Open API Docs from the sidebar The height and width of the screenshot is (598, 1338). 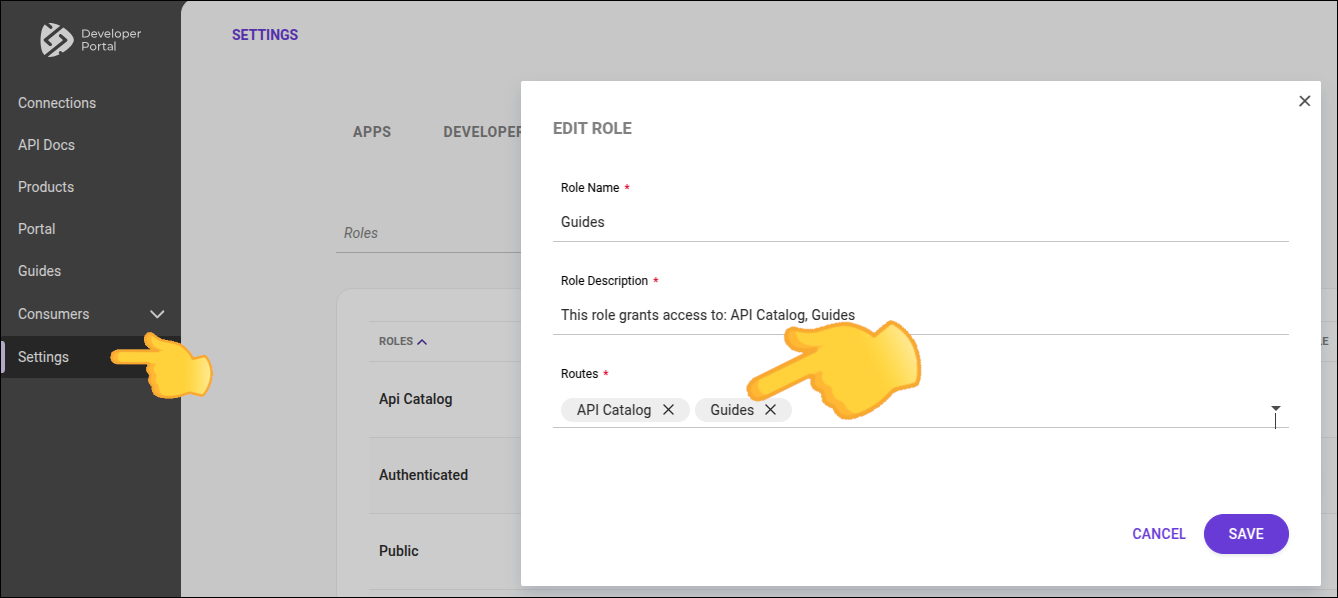(46, 144)
